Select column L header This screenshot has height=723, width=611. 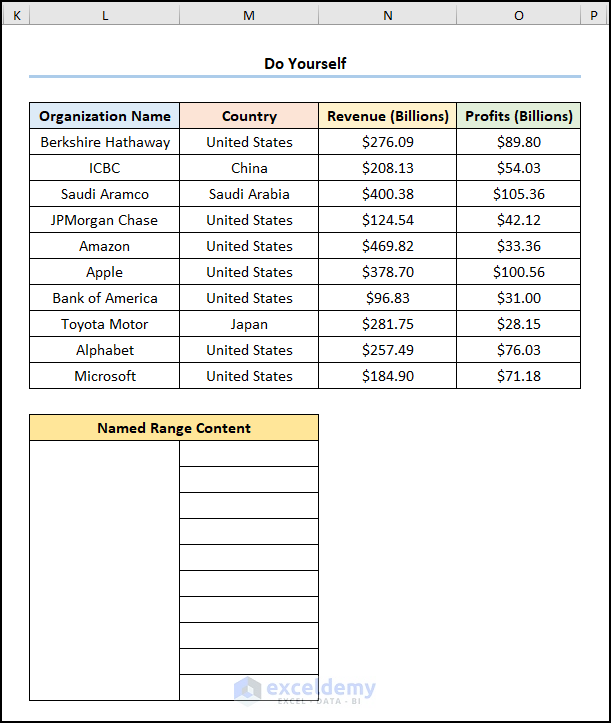point(105,16)
